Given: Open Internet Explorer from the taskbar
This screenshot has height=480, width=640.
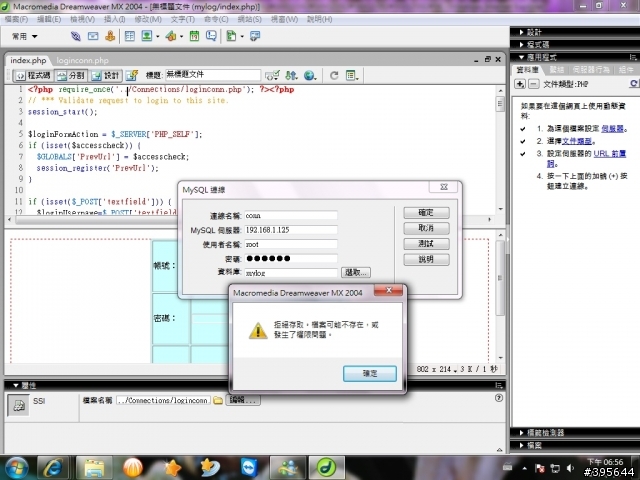Looking at the screenshot, I should tap(53, 467).
